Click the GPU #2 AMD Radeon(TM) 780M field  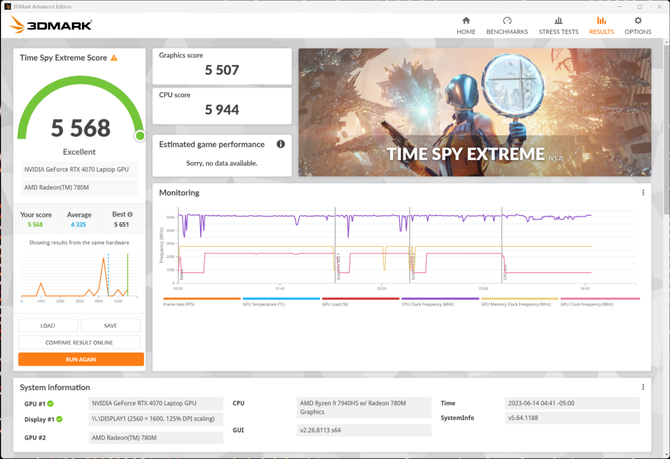tap(156, 438)
